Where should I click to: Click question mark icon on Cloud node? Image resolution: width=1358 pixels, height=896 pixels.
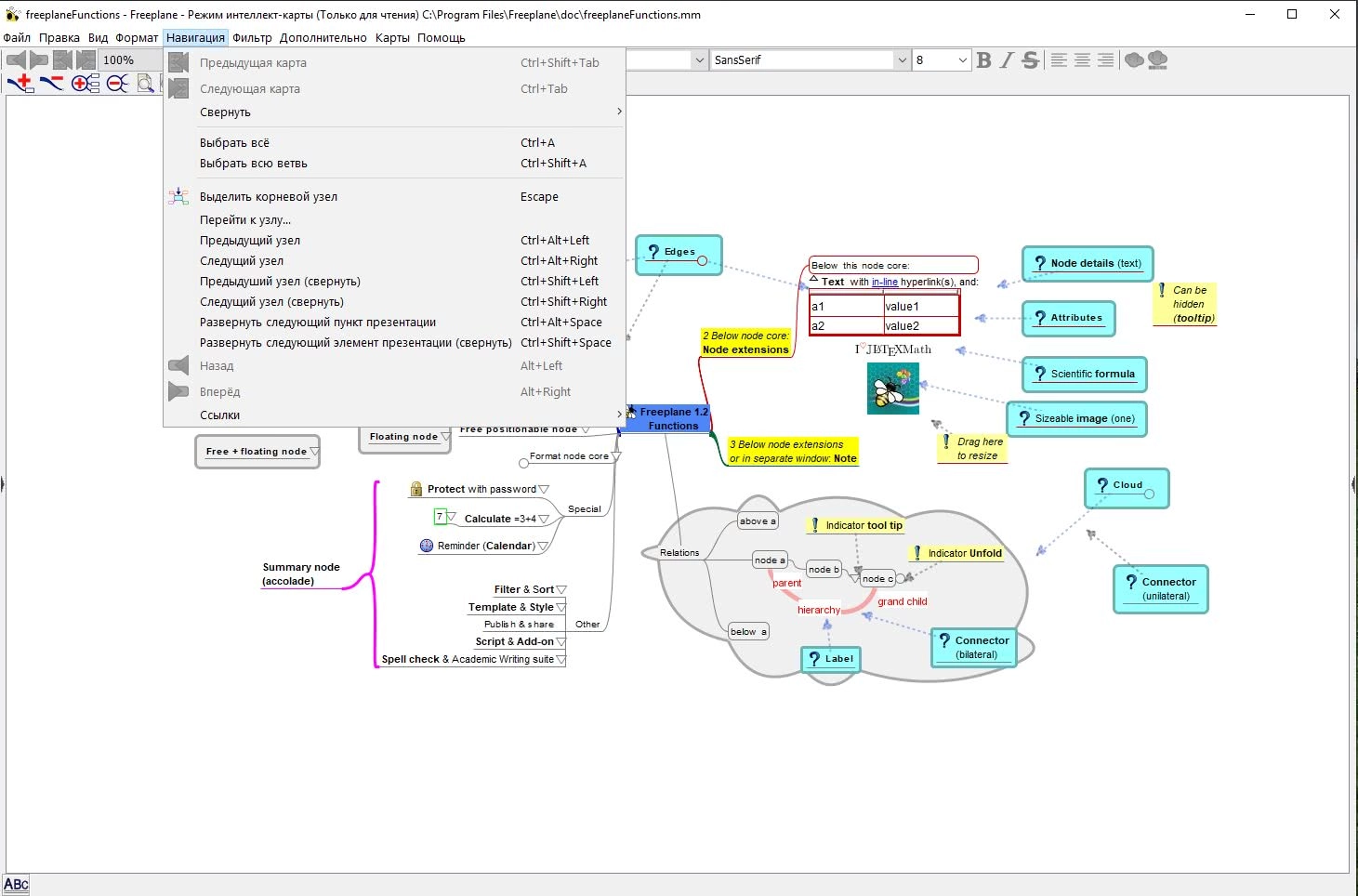(x=1102, y=485)
